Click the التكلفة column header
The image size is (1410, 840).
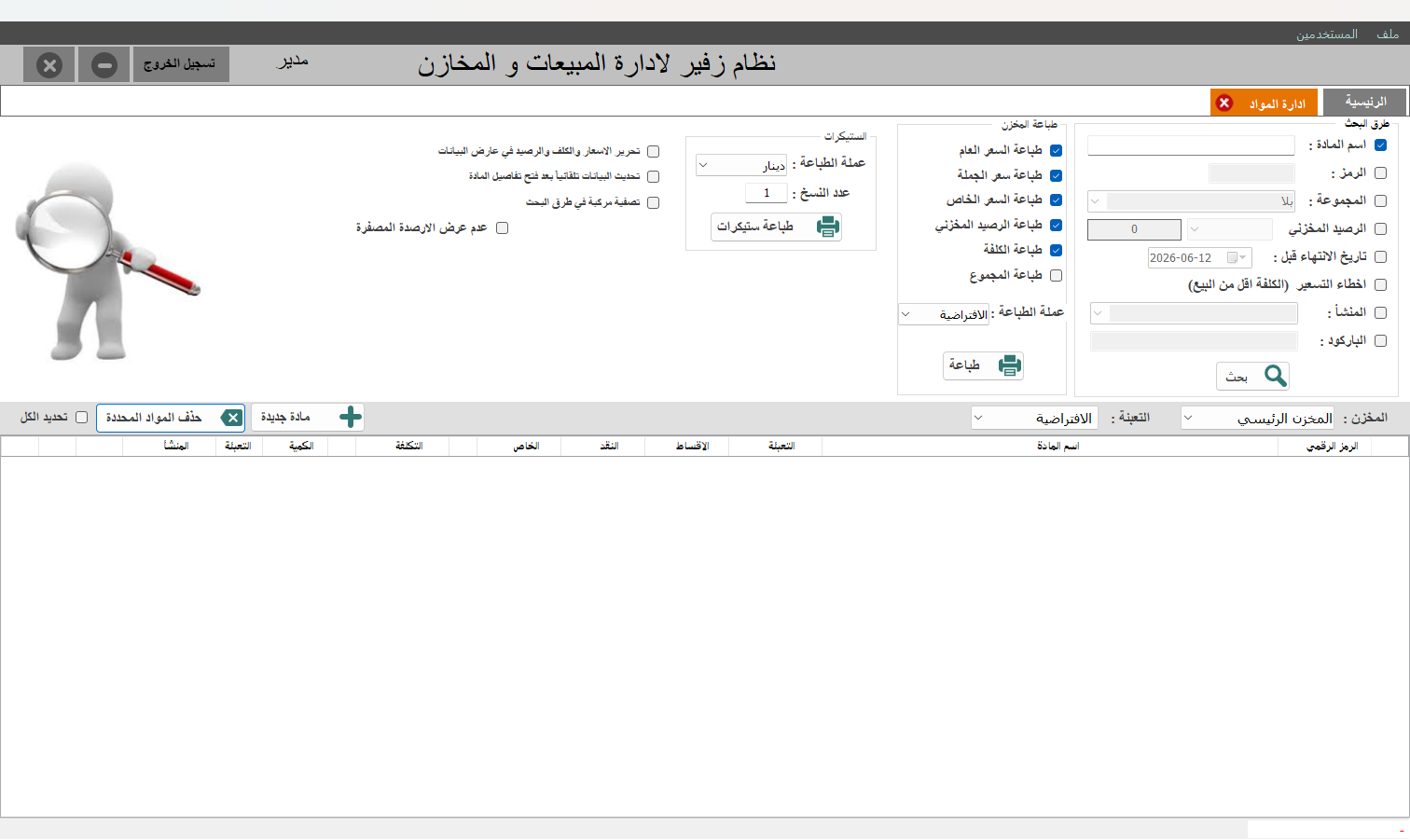[402, 447]
